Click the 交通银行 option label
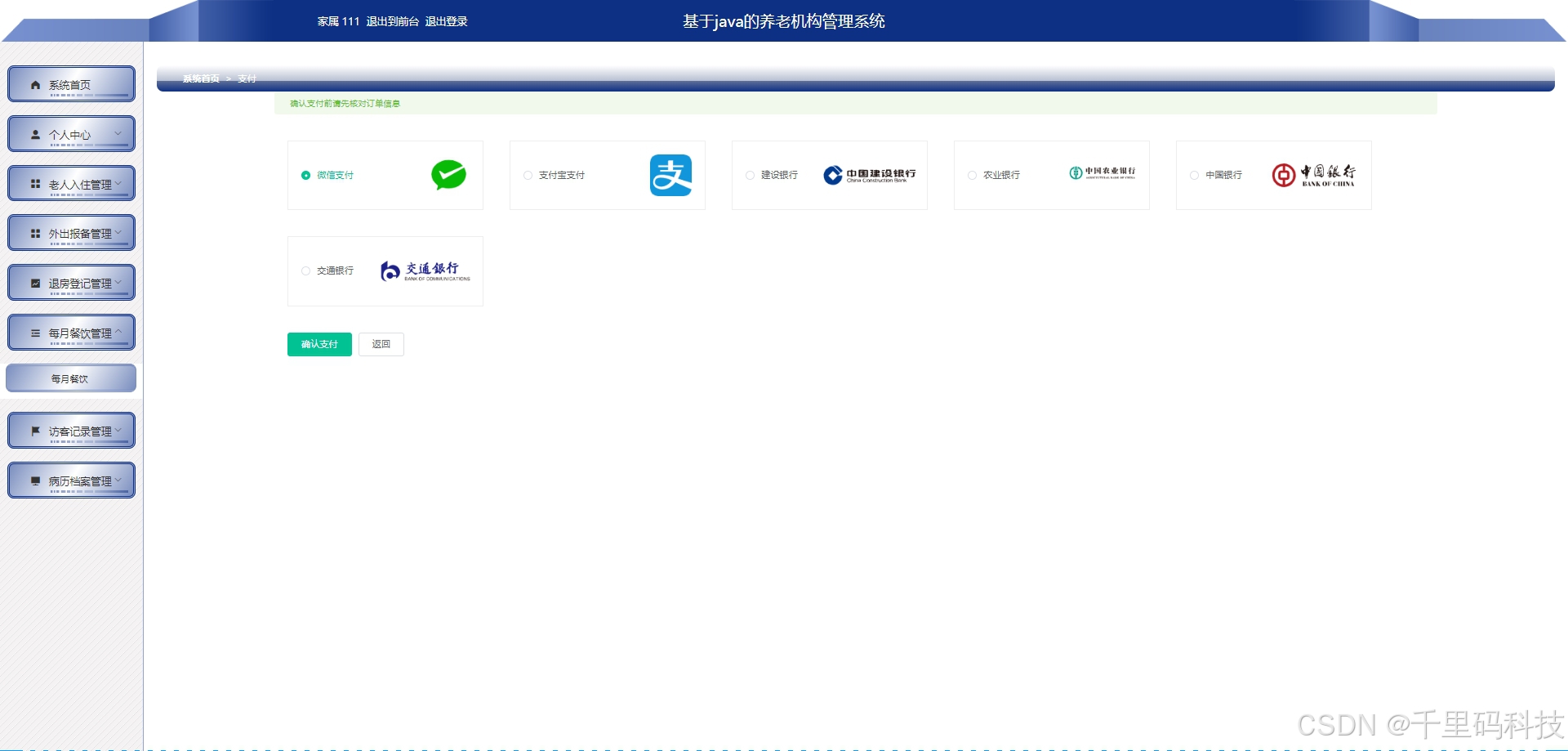This screenshot has width=1568, height=751. (x=335, y=270)
